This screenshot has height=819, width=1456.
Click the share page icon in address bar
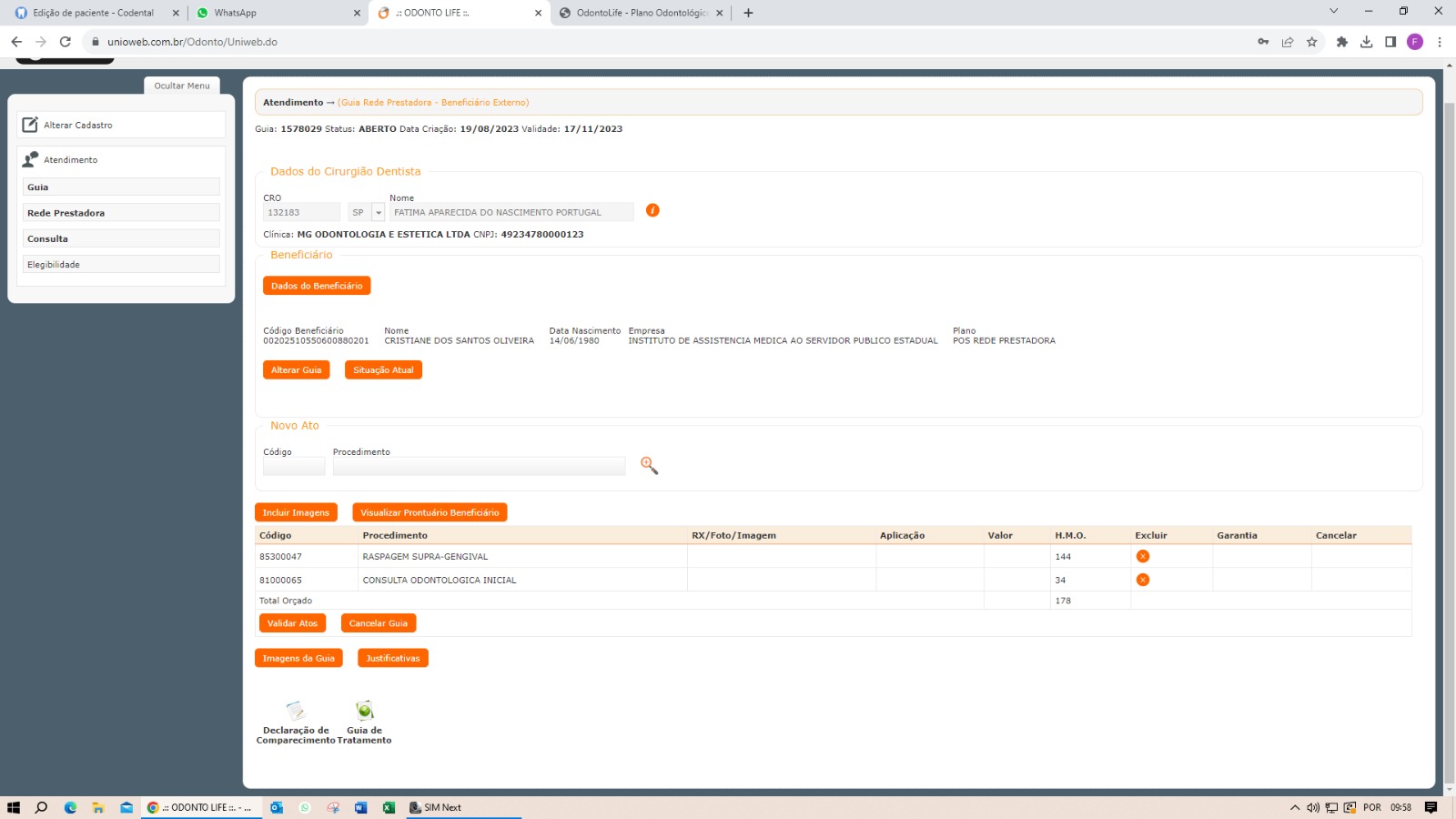point(1288,42)
